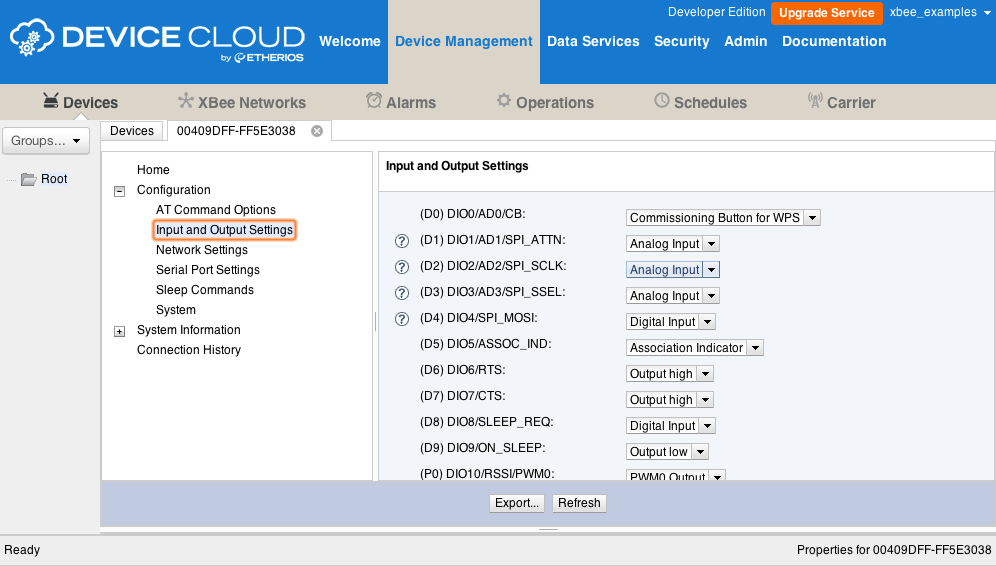Open Connection History
996x566 pixels.
(189, 350)
